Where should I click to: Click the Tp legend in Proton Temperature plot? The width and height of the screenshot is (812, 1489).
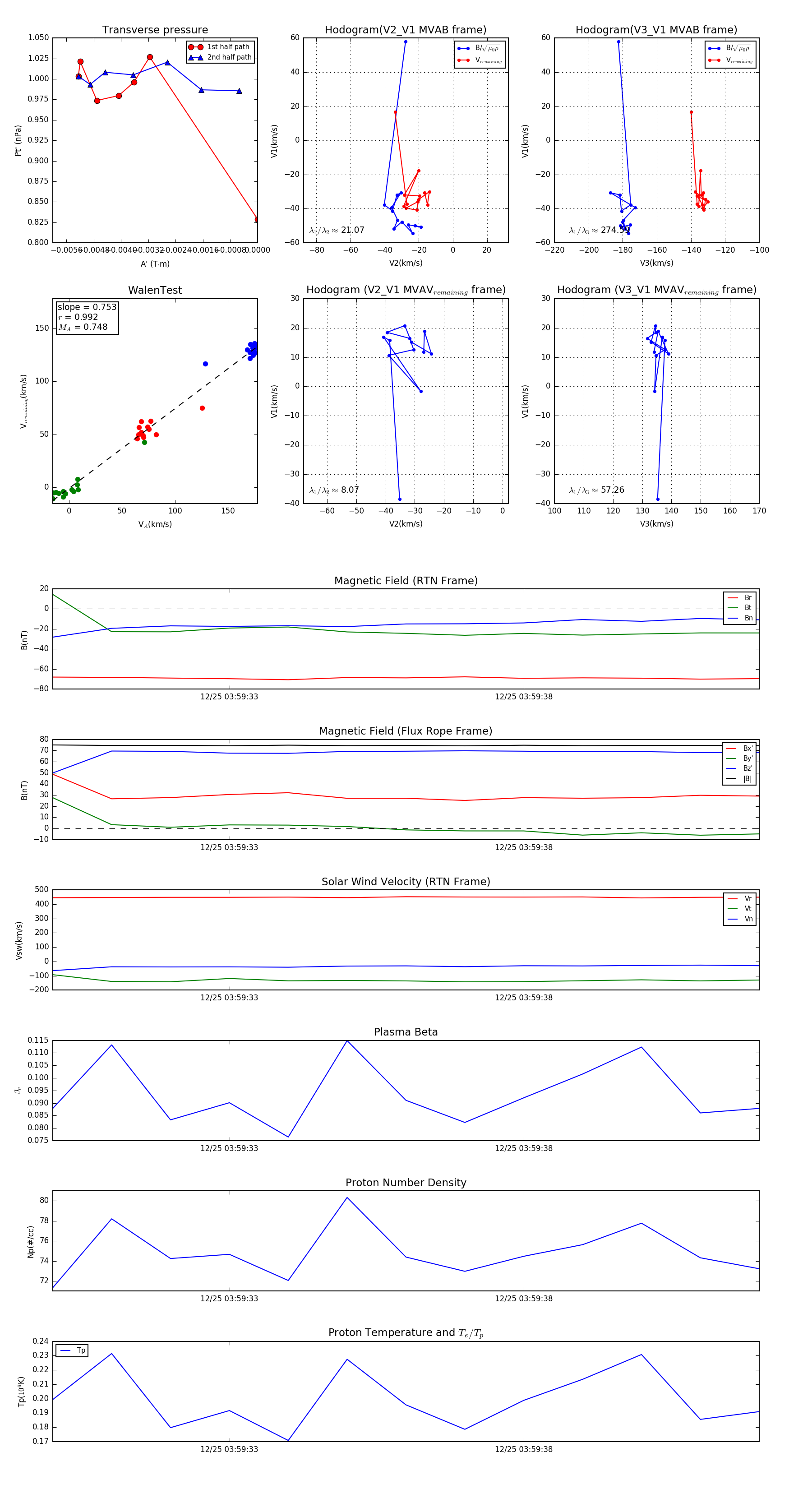(72, 1350)
